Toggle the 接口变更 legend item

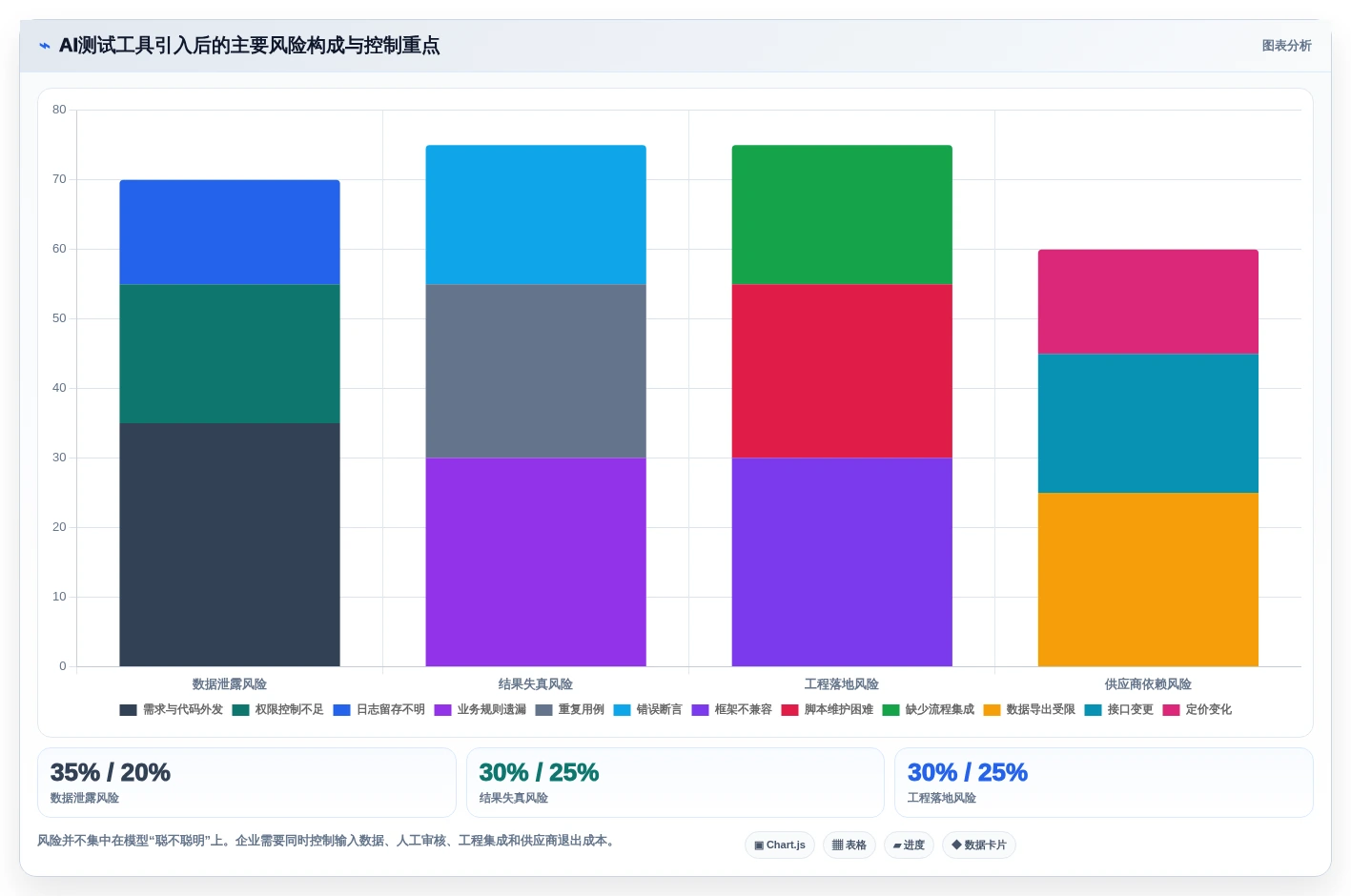(x=1118, y=710)
